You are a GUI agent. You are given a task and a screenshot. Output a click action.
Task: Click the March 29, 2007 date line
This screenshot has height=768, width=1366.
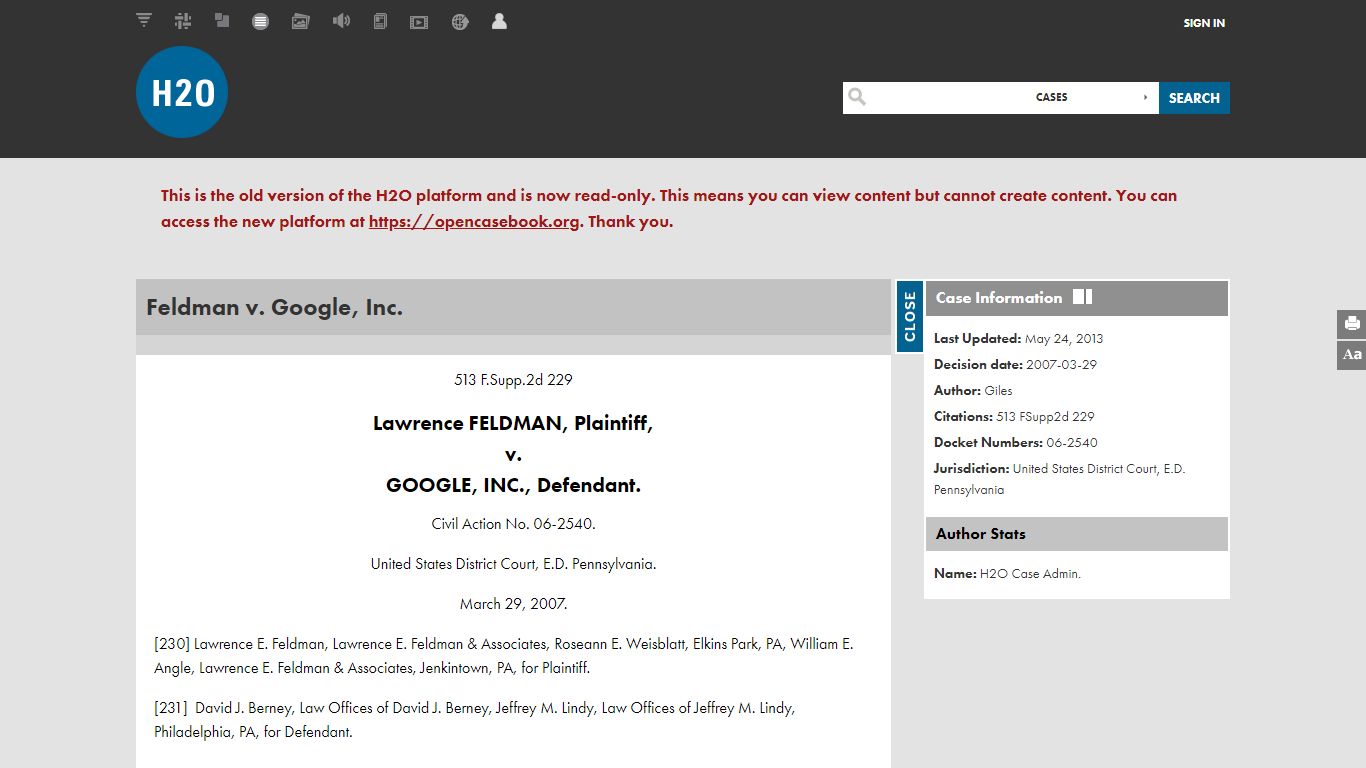point(513,604)
